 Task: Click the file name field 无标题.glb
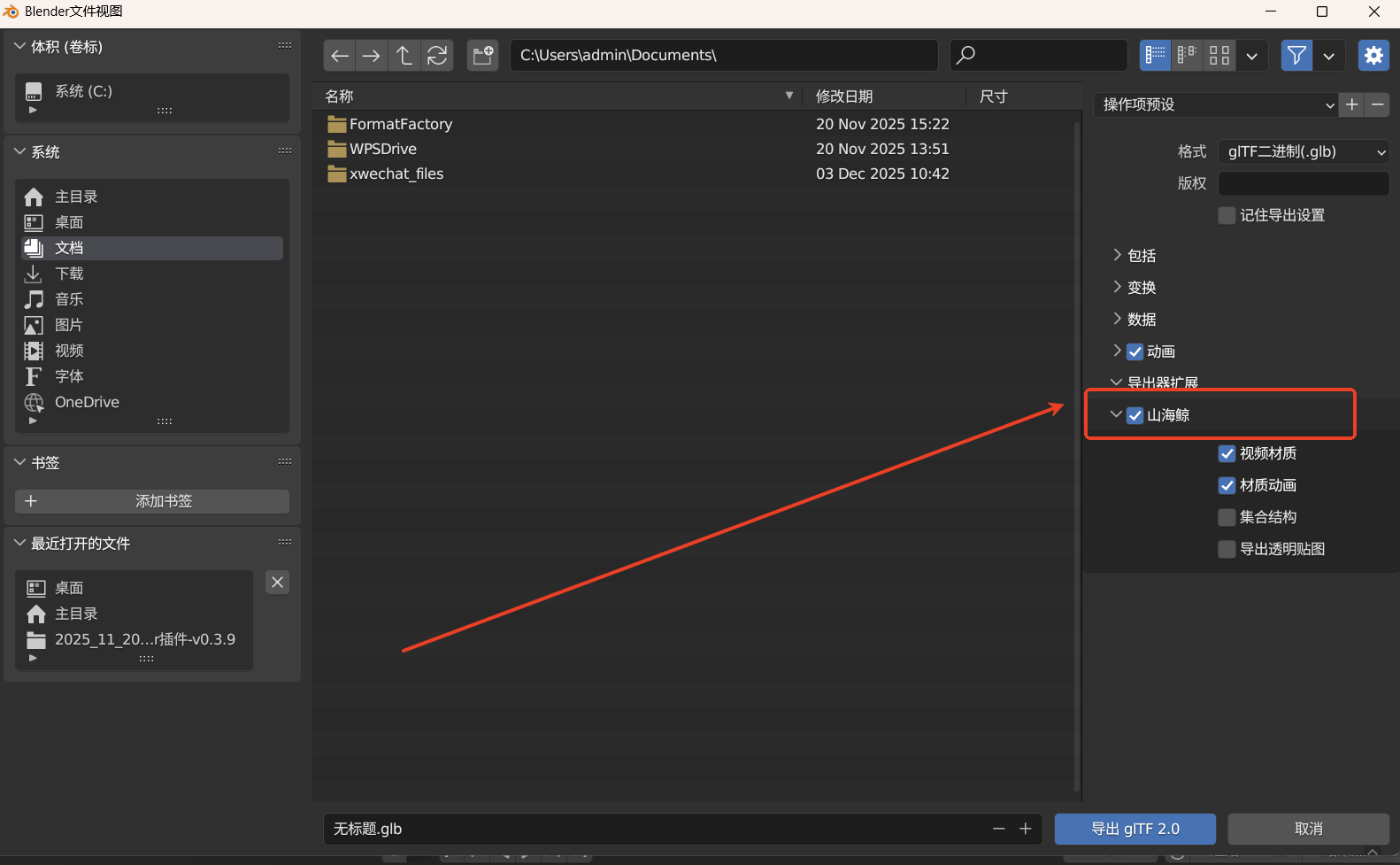[x=655, y=830]
